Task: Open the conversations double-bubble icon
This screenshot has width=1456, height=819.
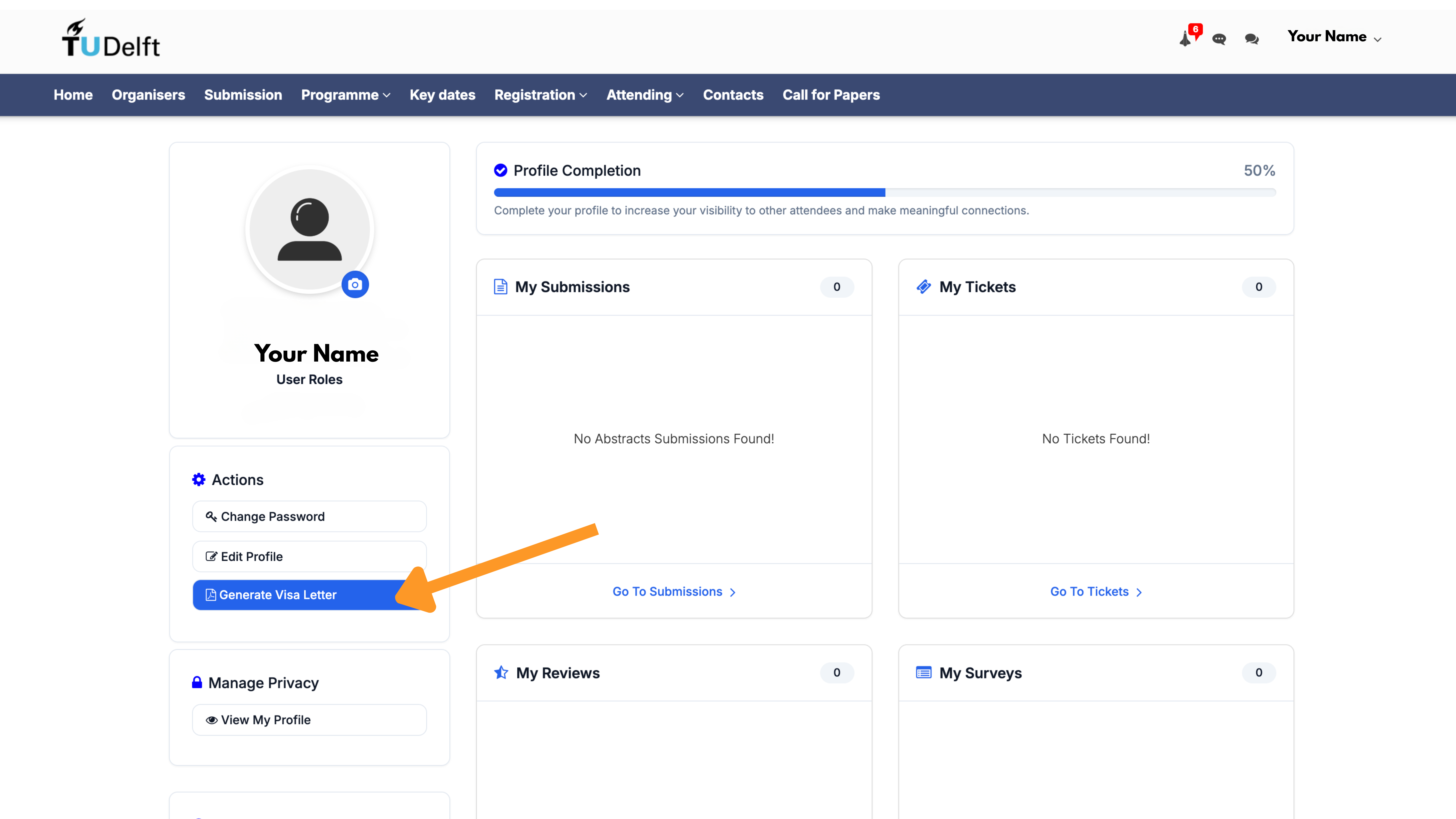Action: (x=1252, y=39)
